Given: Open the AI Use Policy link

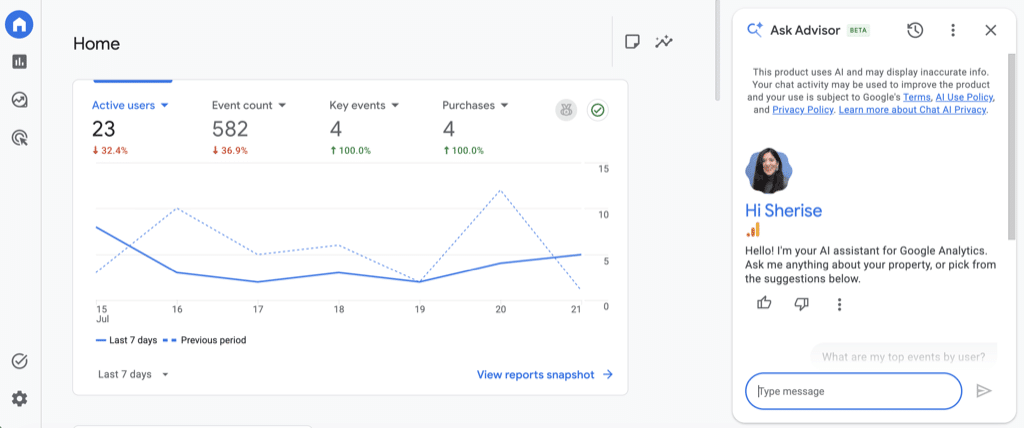Looking at the screenshot, I should 965,97.
